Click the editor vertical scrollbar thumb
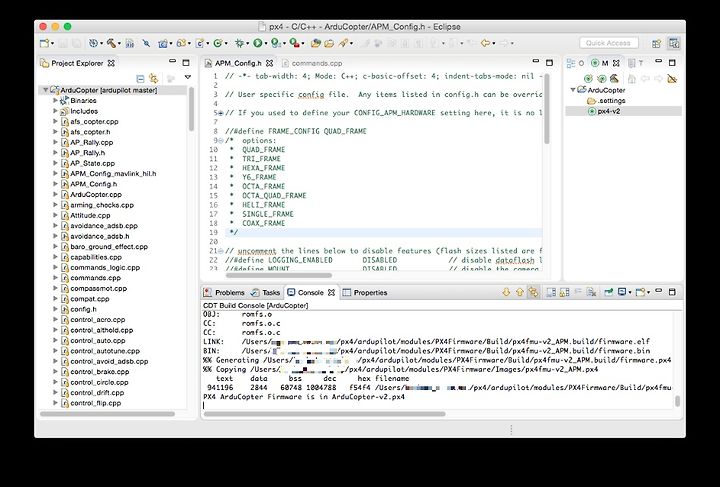This screenshot has width=720, height=487. pos(546,109)
